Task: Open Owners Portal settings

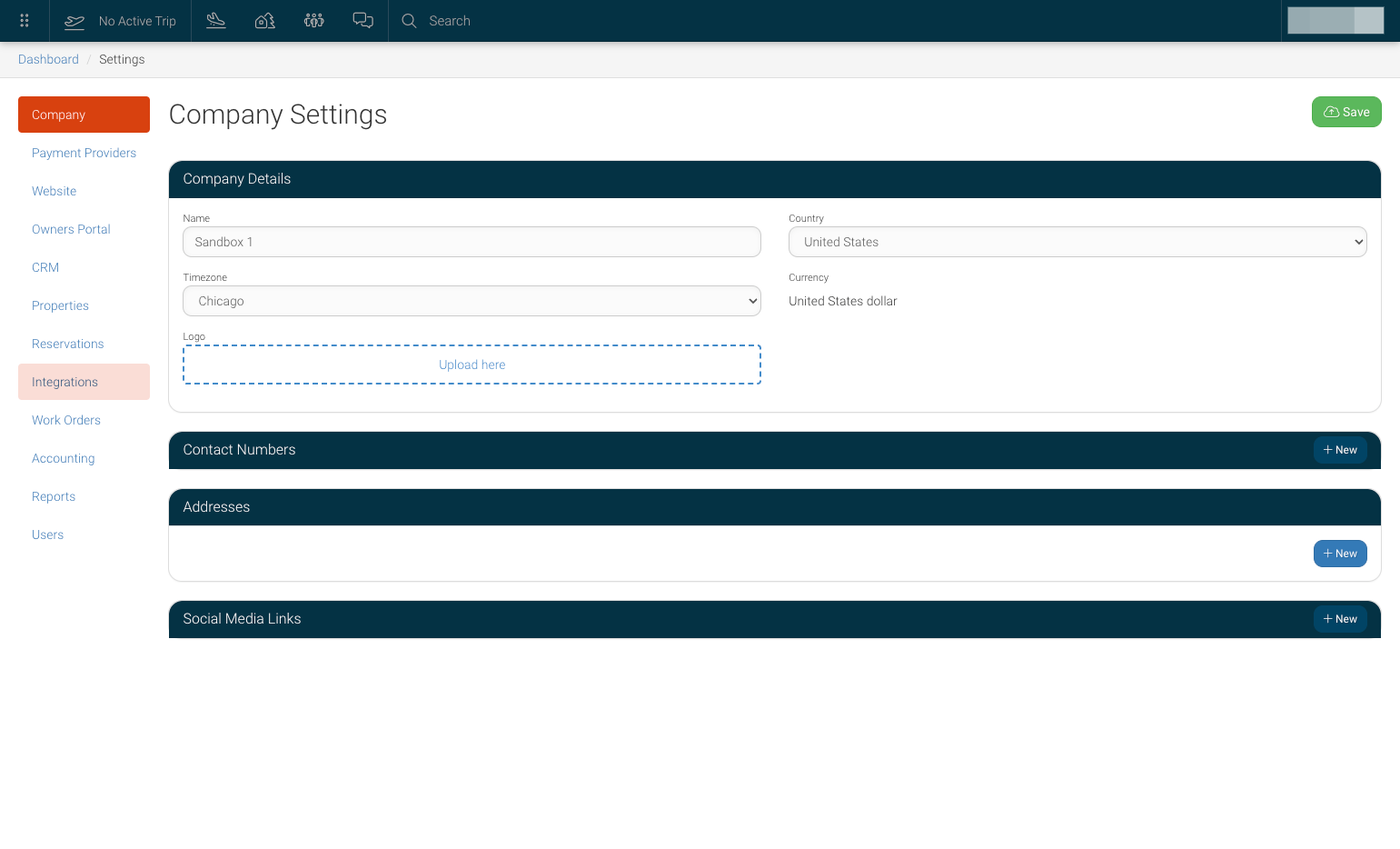Action: 84,229
